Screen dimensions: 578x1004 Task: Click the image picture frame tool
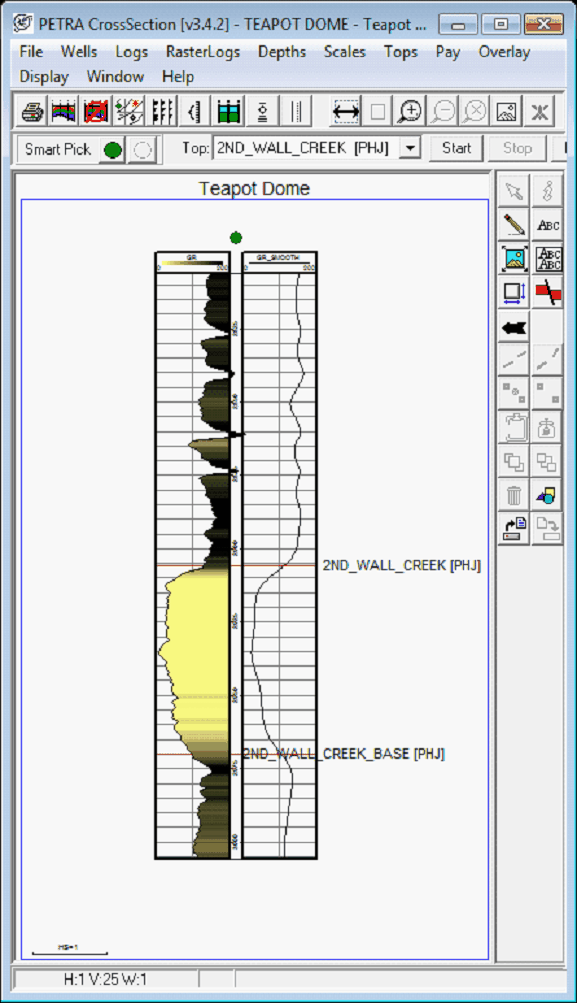tap(514, 258)
